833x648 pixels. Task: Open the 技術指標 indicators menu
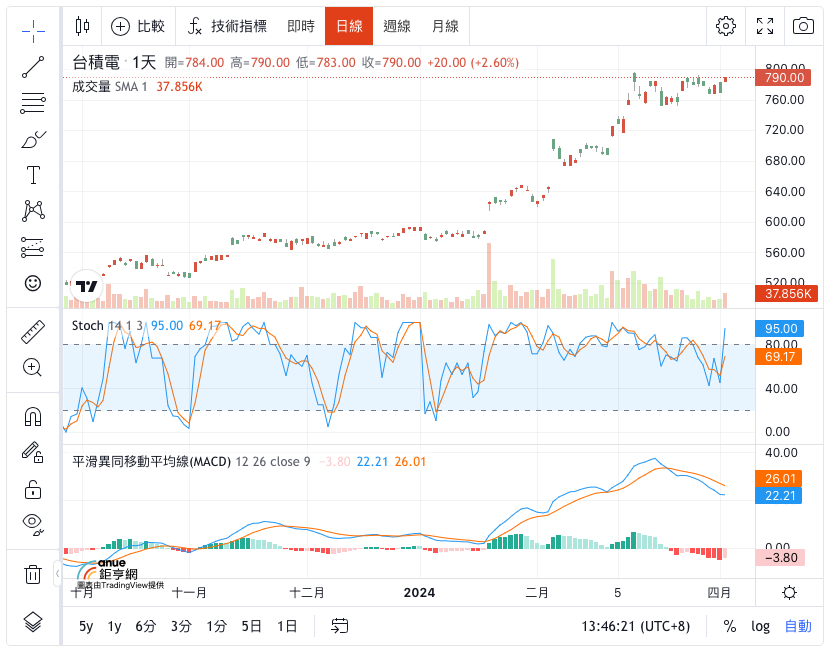[x=227, y=26]
